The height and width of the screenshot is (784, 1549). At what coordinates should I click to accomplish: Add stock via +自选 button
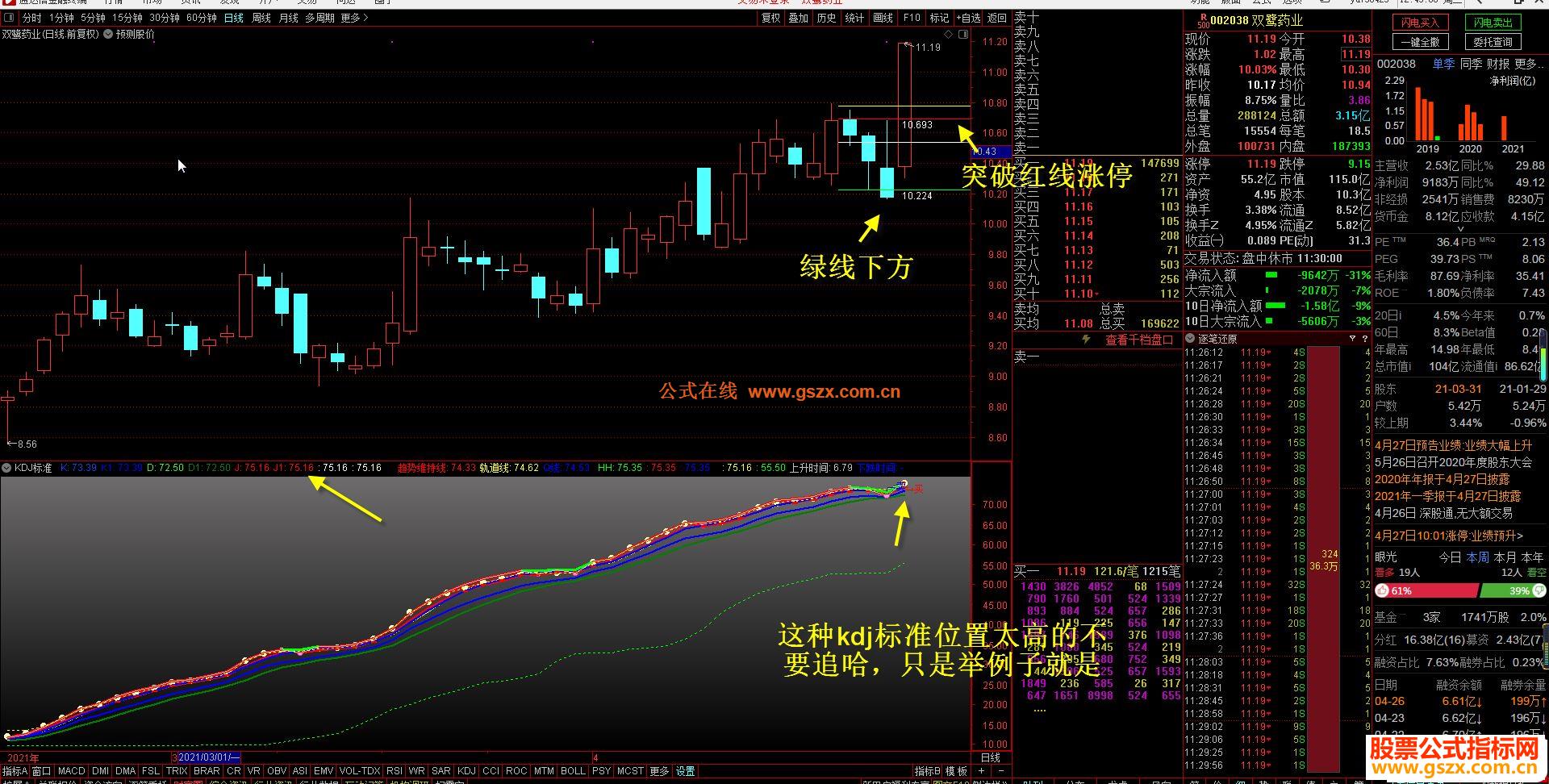tap(969, 18)
